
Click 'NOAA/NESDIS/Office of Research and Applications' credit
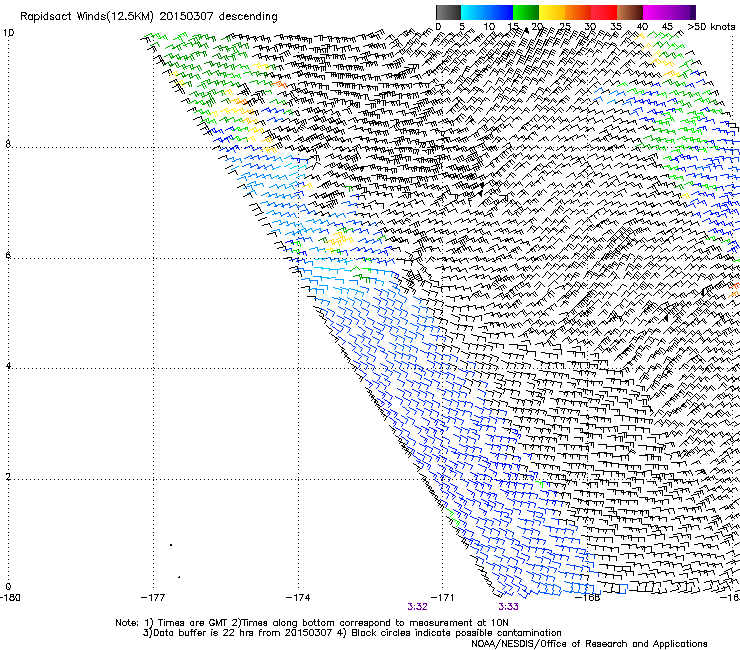tap(589, 644)
